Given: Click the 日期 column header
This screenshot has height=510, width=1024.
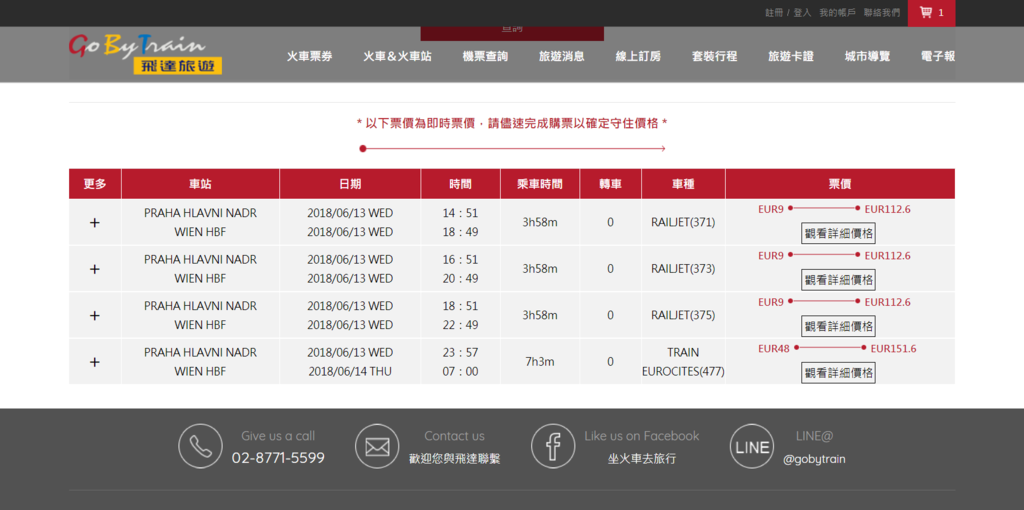Looking at the screenshot, I should 350,184.
